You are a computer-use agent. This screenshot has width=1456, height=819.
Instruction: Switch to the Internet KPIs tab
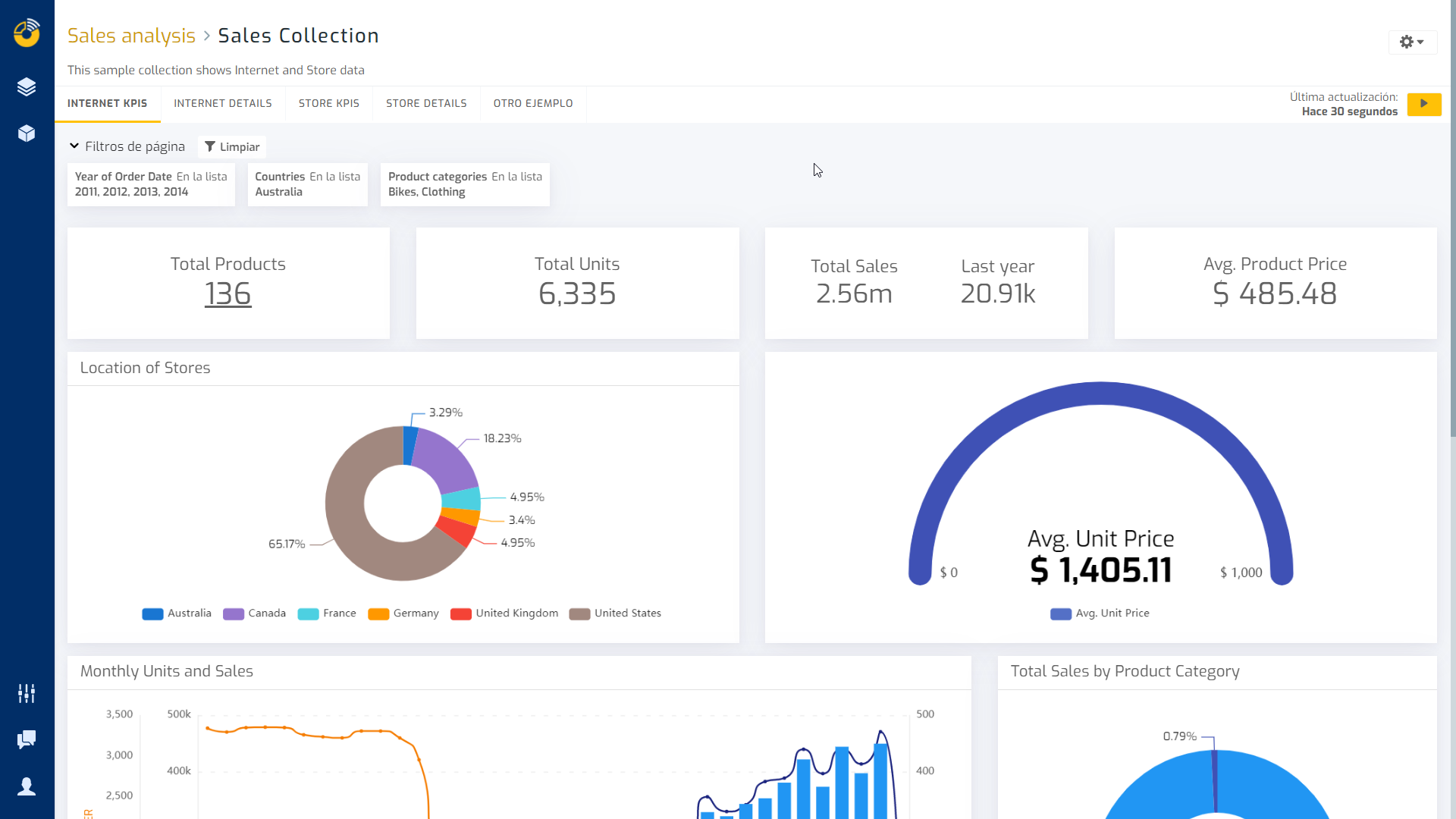[x=108, y=104]
